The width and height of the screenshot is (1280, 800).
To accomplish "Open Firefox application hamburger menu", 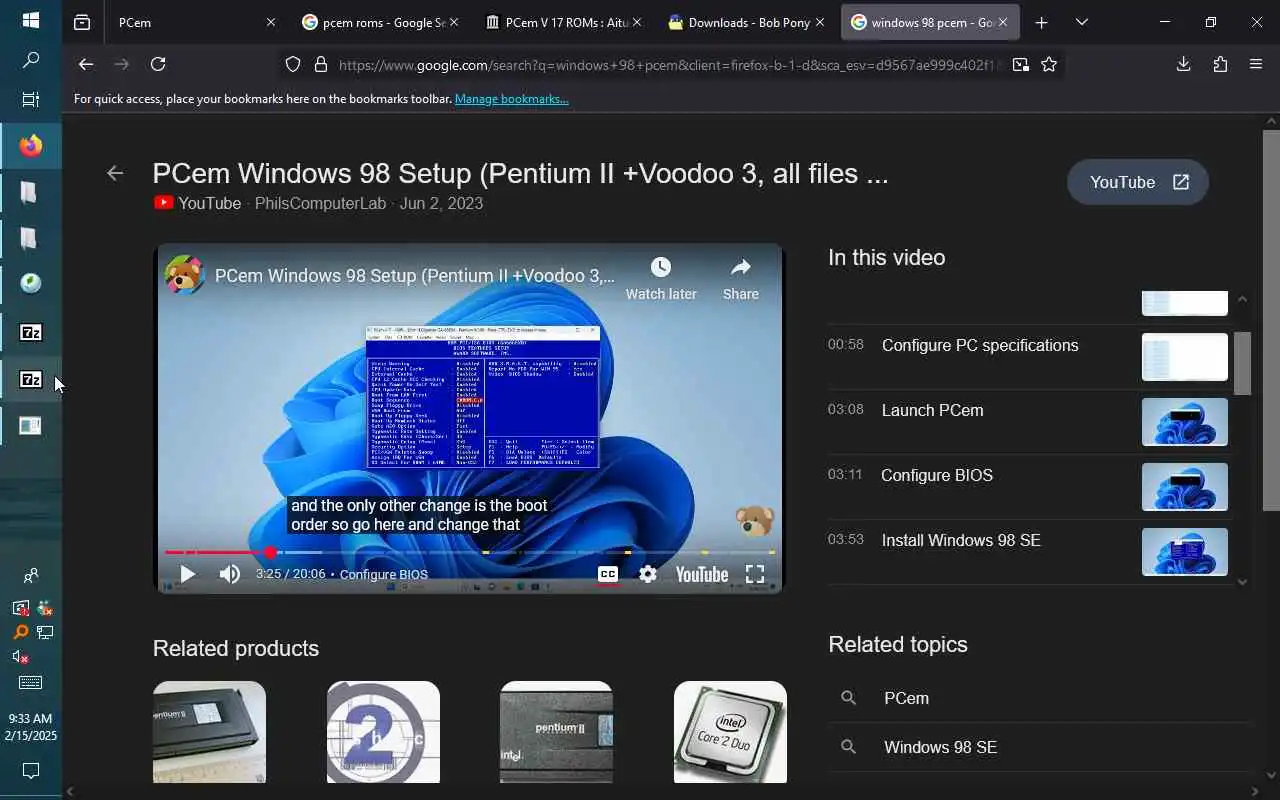I will pos(1256,64).
